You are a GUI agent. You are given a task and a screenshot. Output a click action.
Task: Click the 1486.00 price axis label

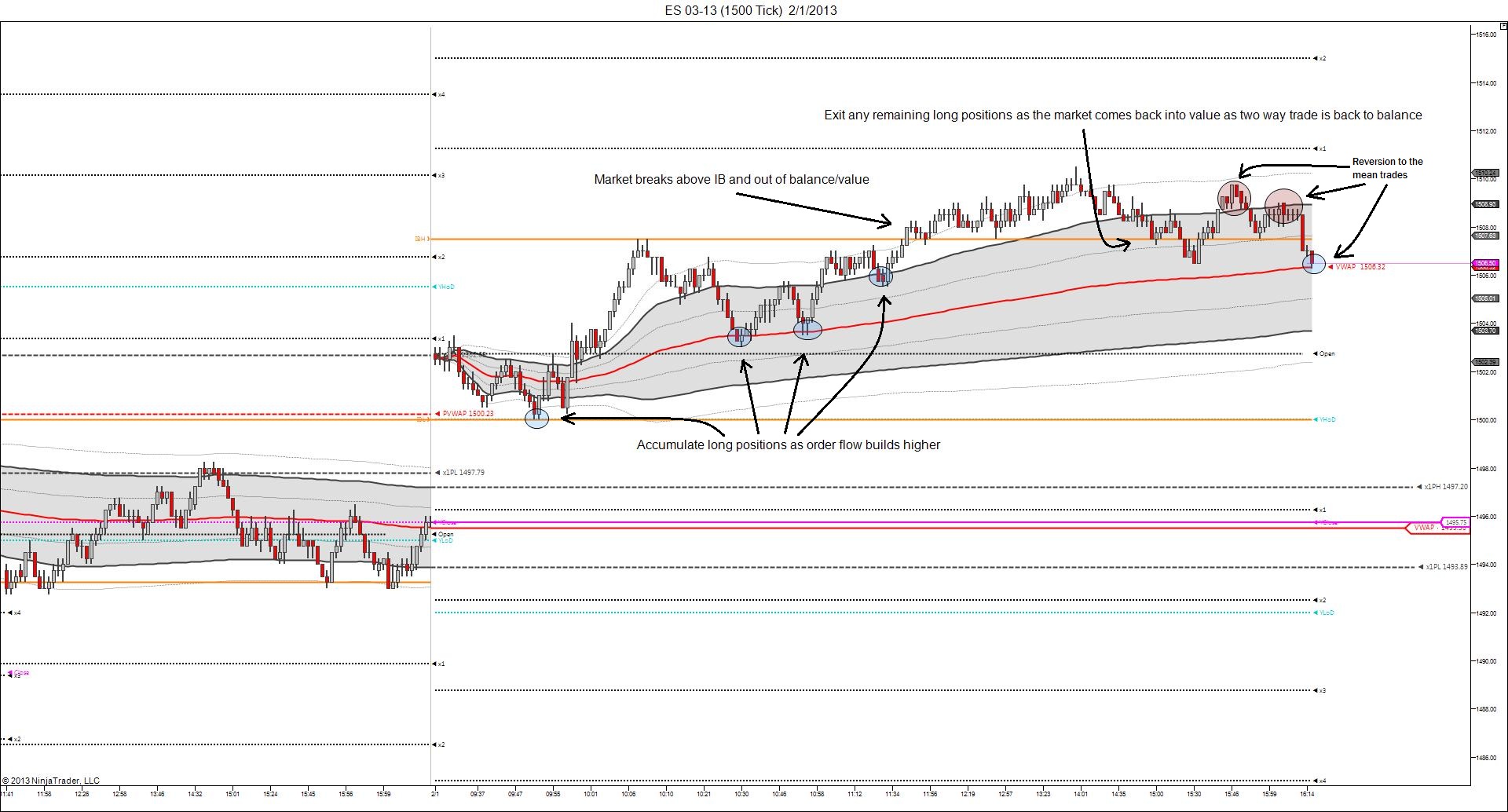pos(1486,758)
